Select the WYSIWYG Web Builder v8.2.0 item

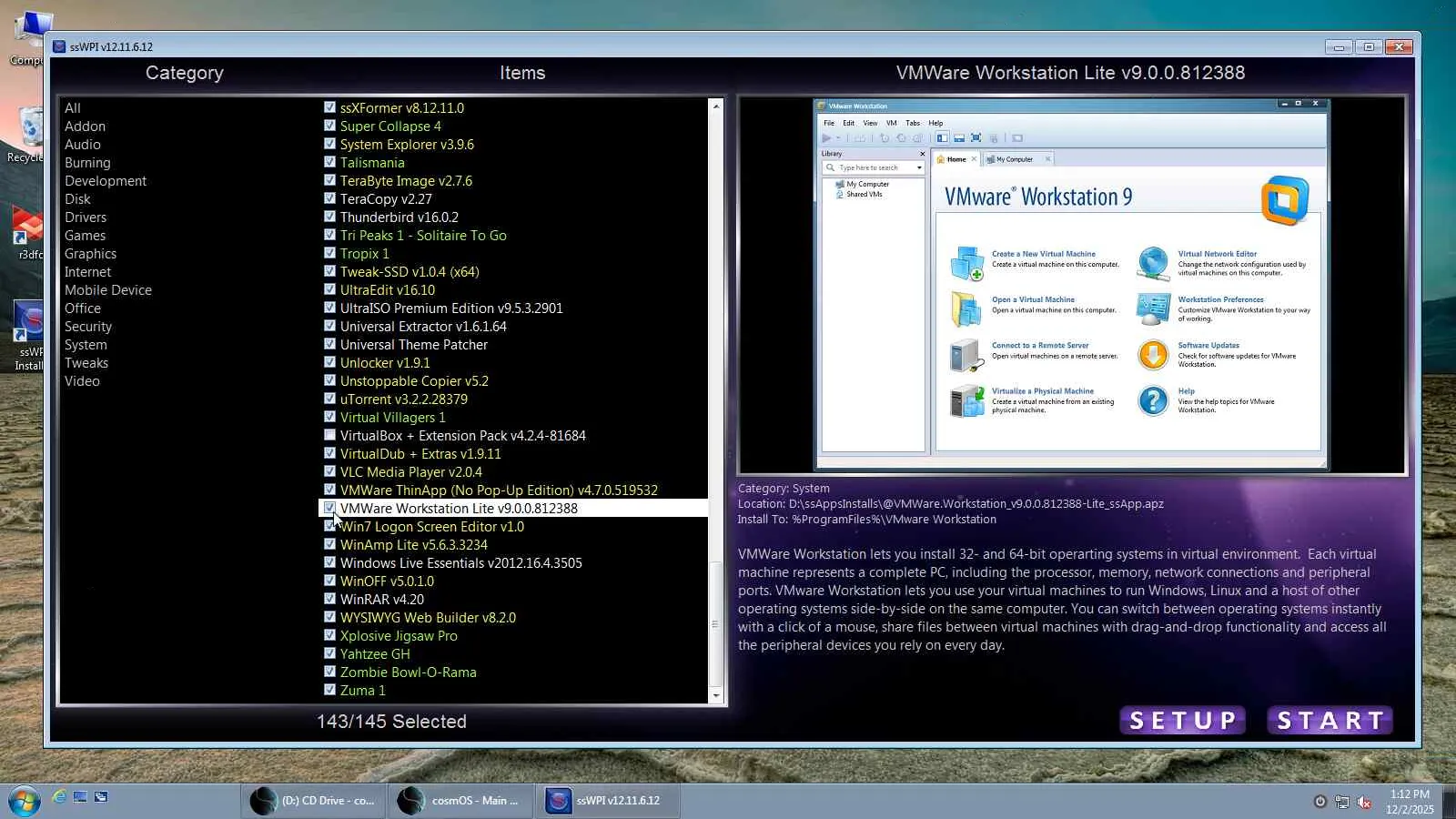click(428, 618)
